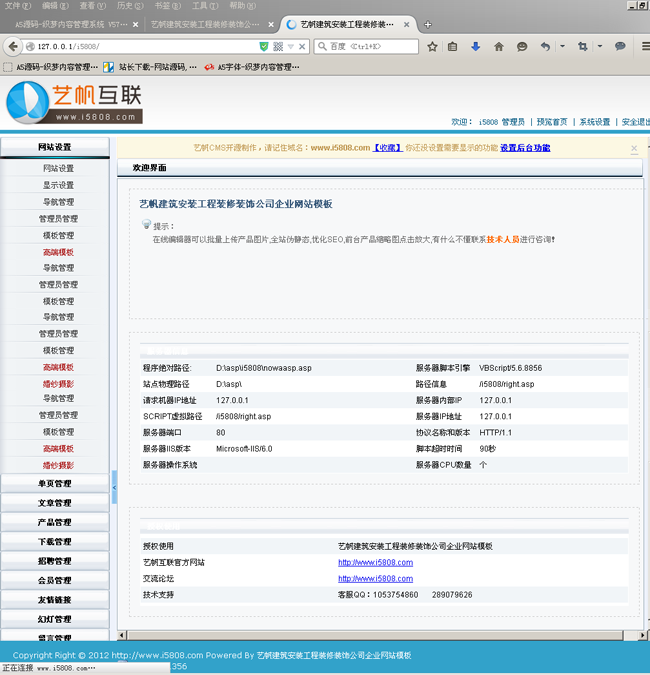This screenshot has width=650, height=675.
Task: Expand the 下载管理 sidebar section
Action: click(x=55, y=542)
